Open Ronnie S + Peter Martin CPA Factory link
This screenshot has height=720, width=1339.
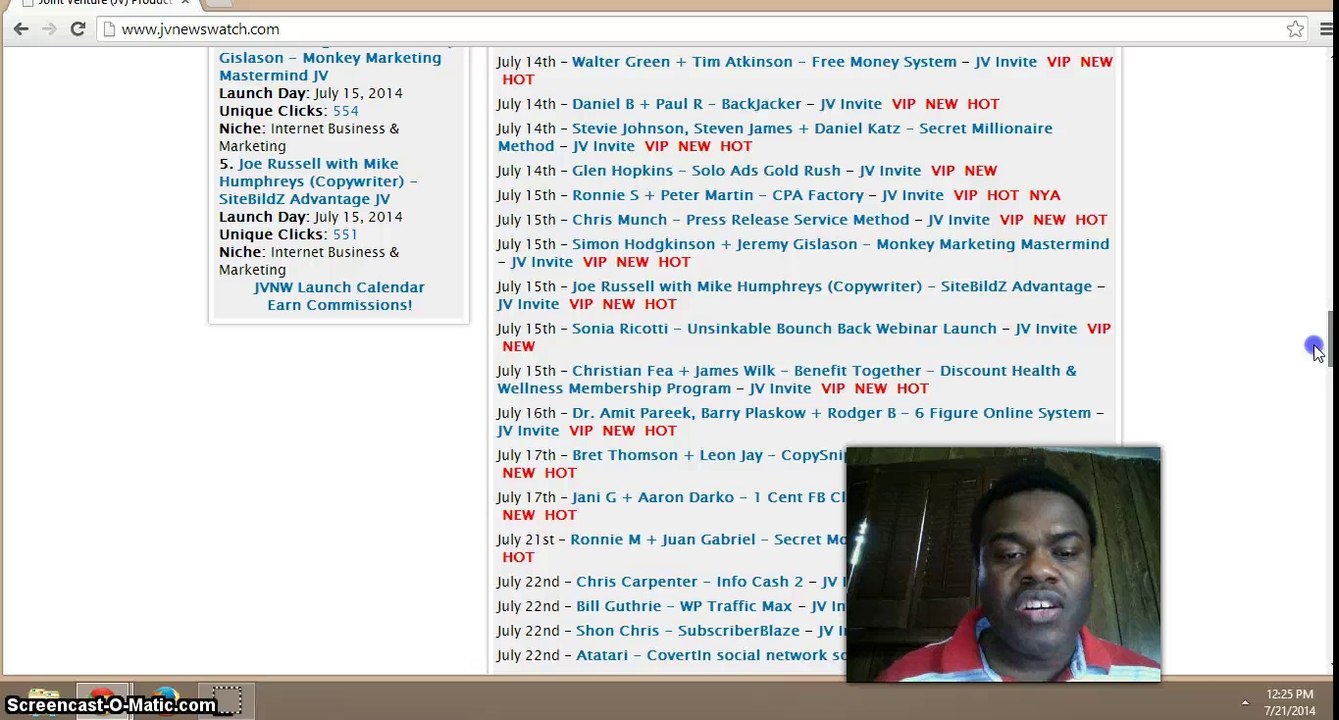tap(717, 196)
